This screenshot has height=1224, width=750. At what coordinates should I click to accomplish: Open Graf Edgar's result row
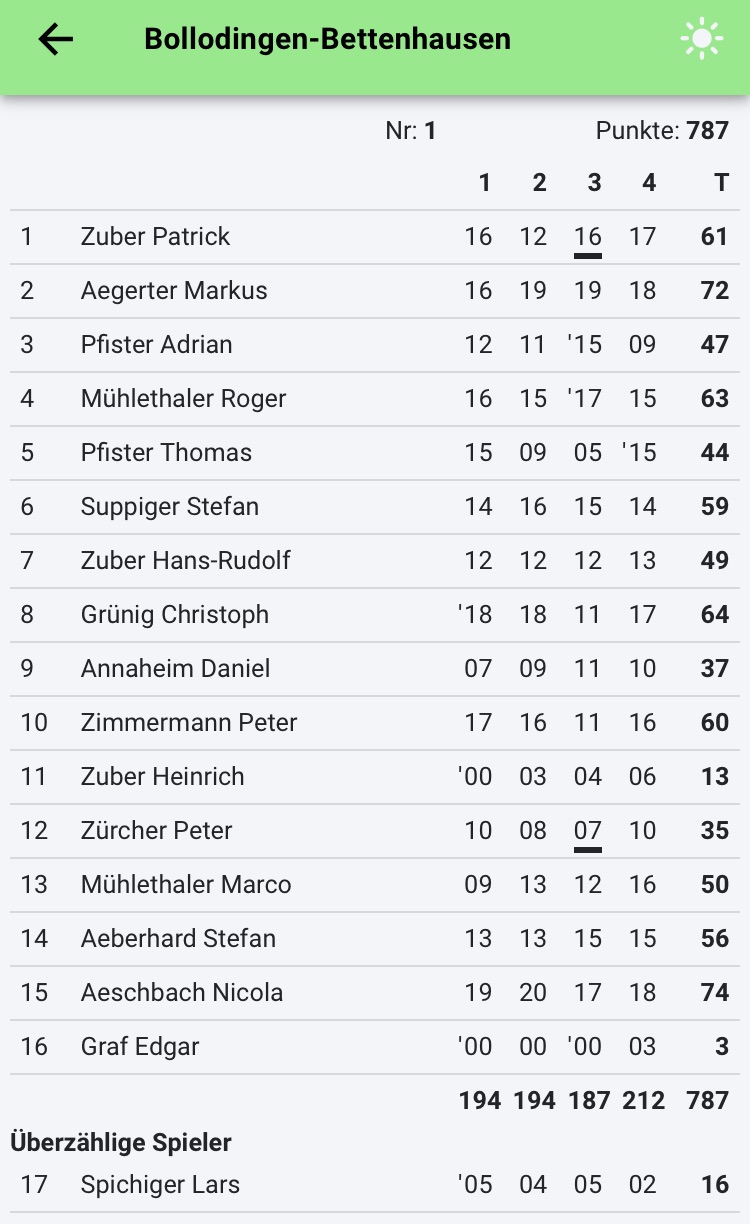pos(140,1047)
